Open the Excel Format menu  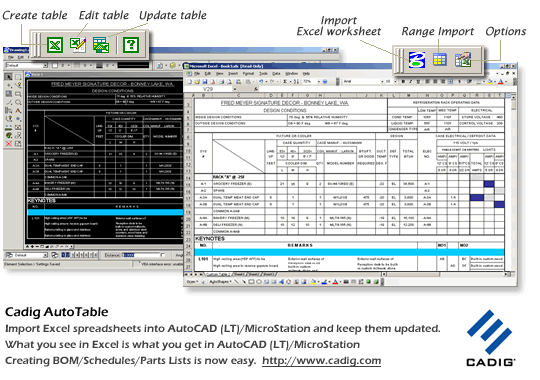[x=248, y=74]
